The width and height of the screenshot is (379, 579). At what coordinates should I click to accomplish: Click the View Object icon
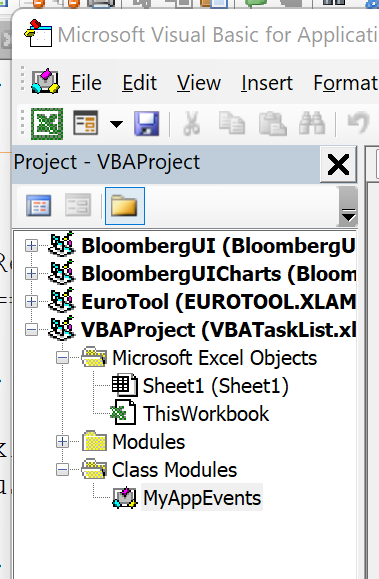(78, 206)
